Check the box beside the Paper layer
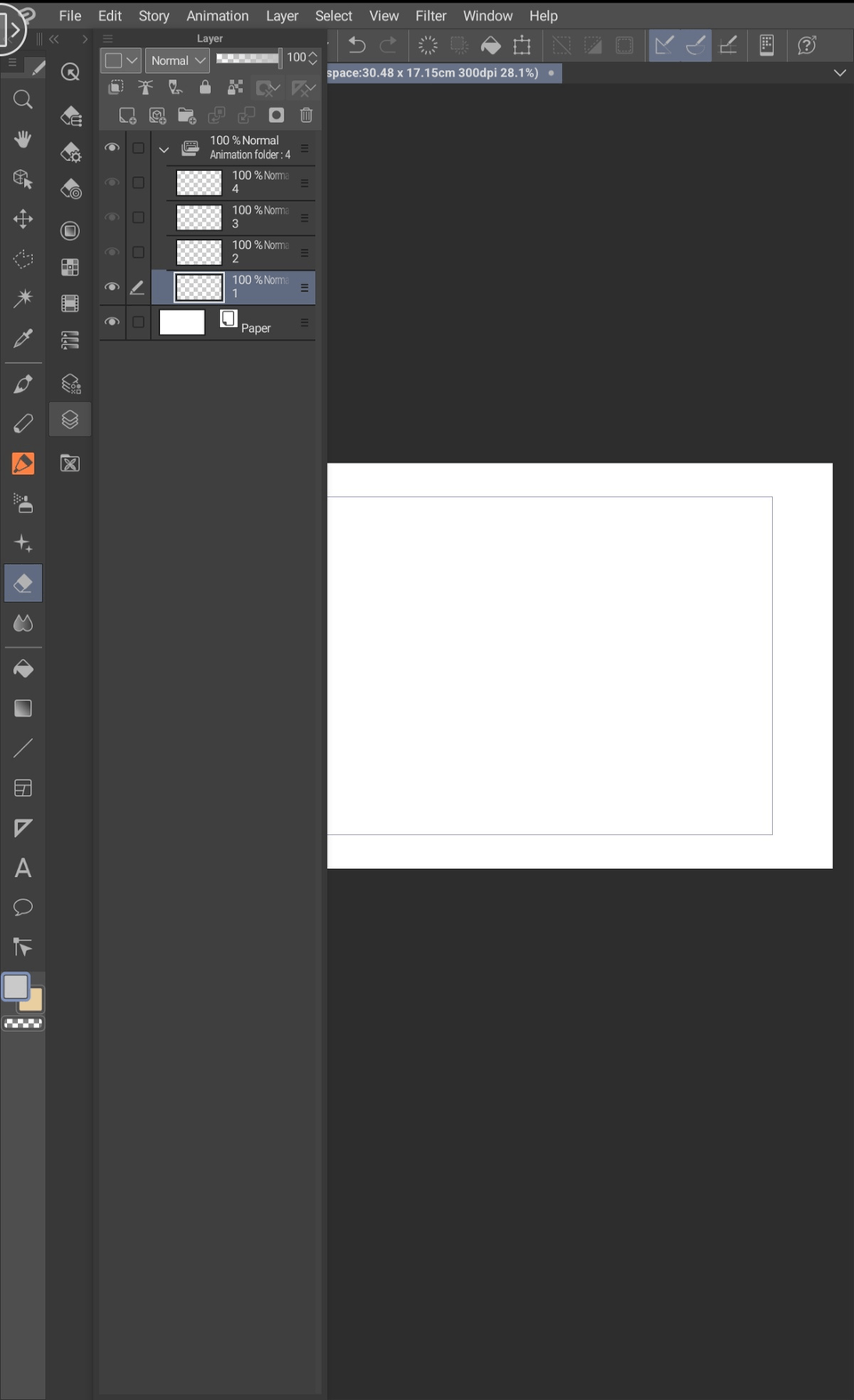The width and height of the screenshot is (854, 1400). (138, 322)
